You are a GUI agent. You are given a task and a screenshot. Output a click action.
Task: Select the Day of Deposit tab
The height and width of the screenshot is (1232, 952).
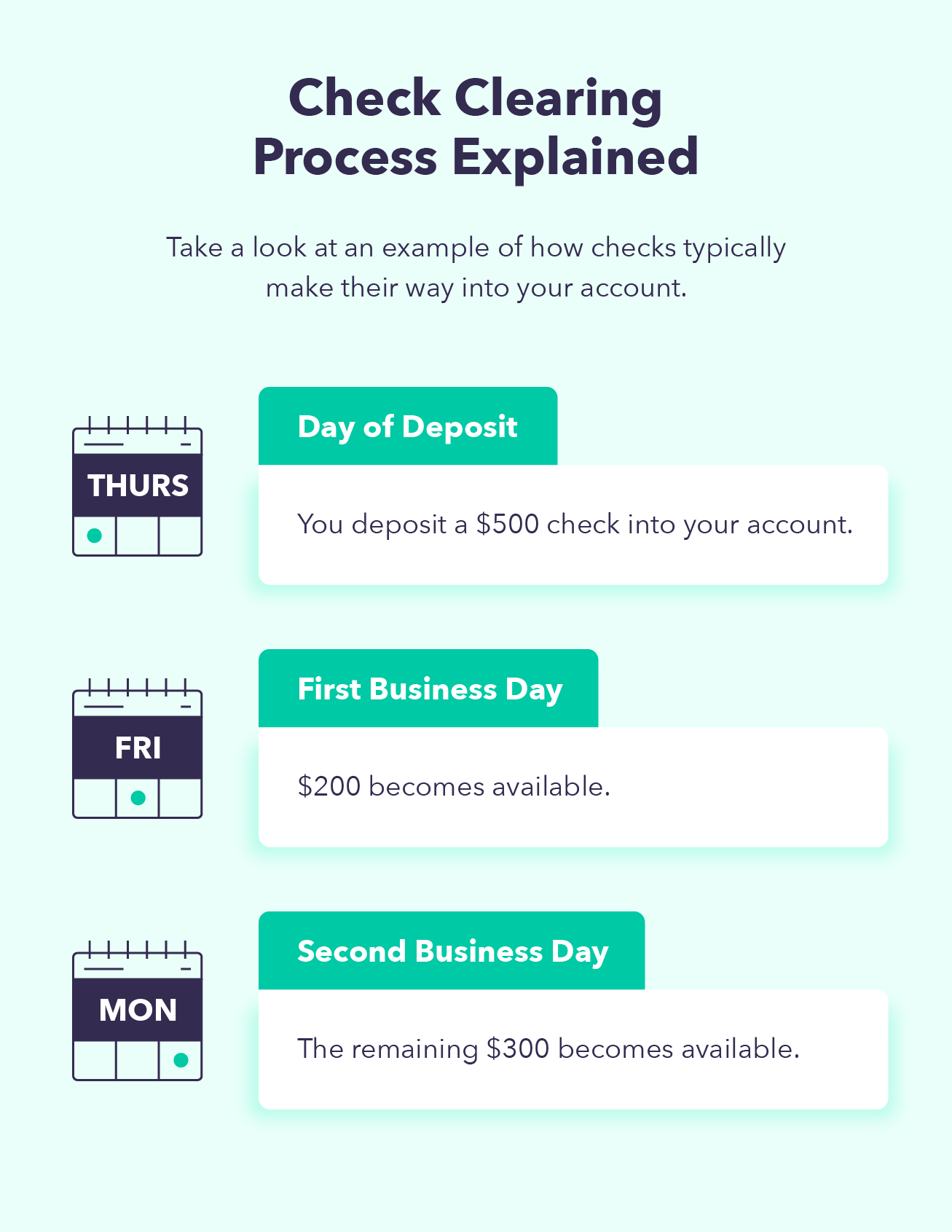(408, 426)
